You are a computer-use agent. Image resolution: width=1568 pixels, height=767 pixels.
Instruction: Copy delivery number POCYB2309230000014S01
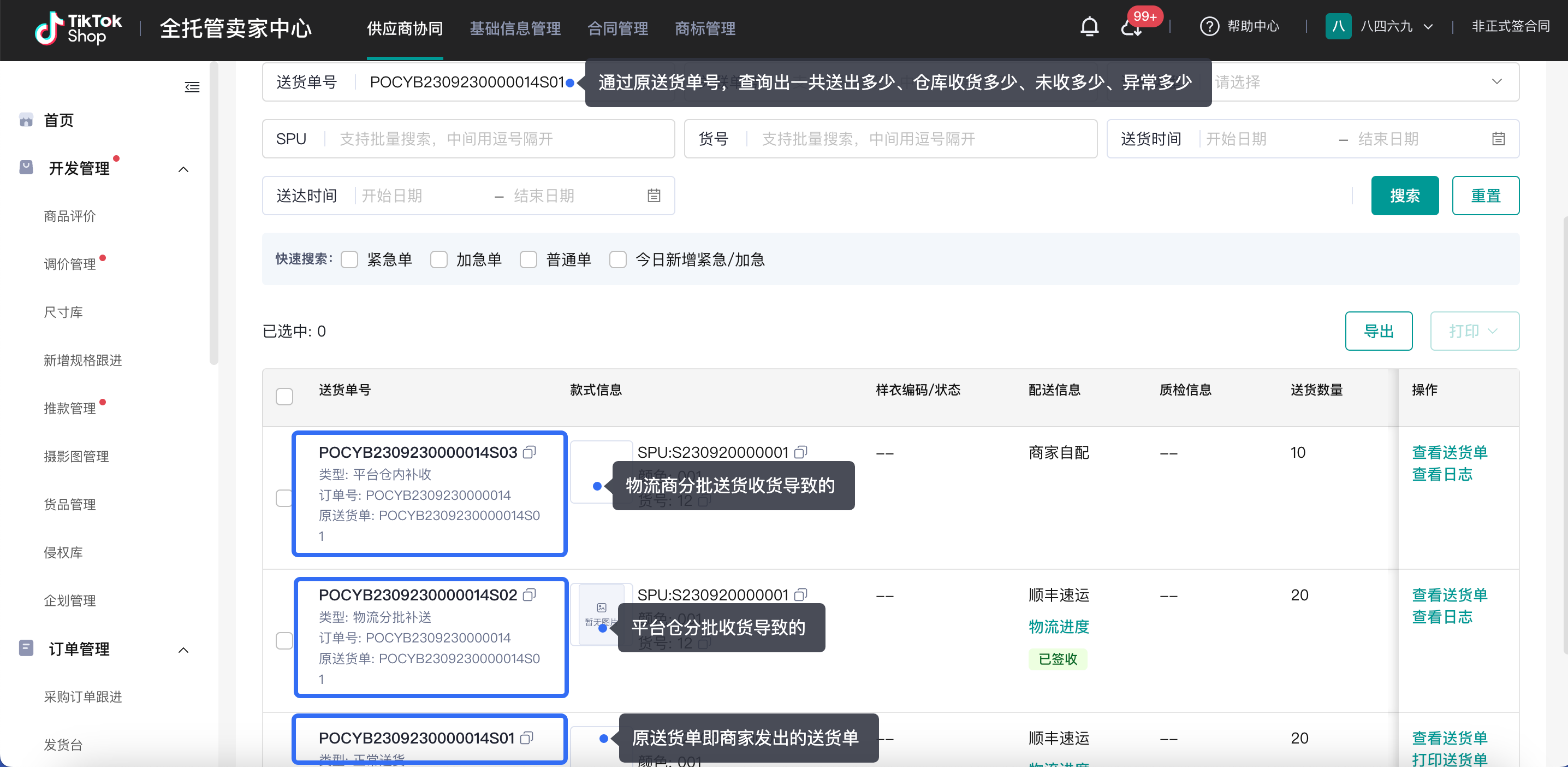tap(527, 737)
